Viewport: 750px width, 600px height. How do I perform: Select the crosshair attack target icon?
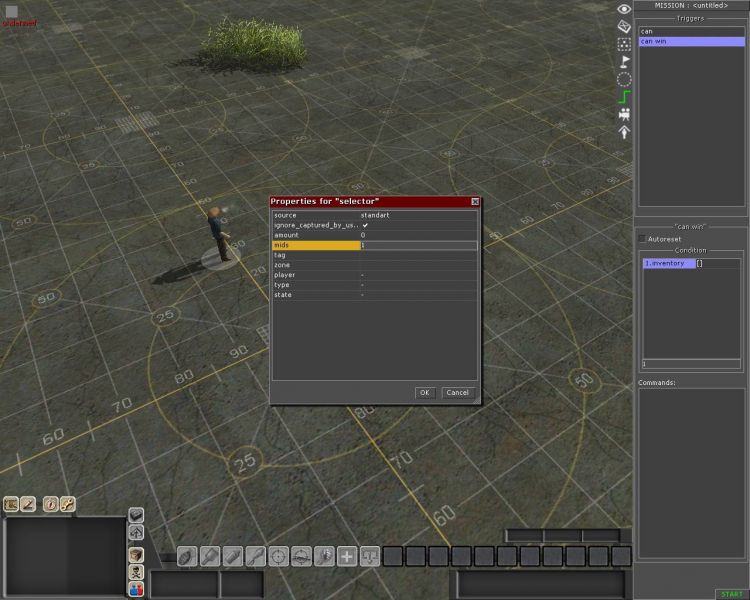(278, 557)
